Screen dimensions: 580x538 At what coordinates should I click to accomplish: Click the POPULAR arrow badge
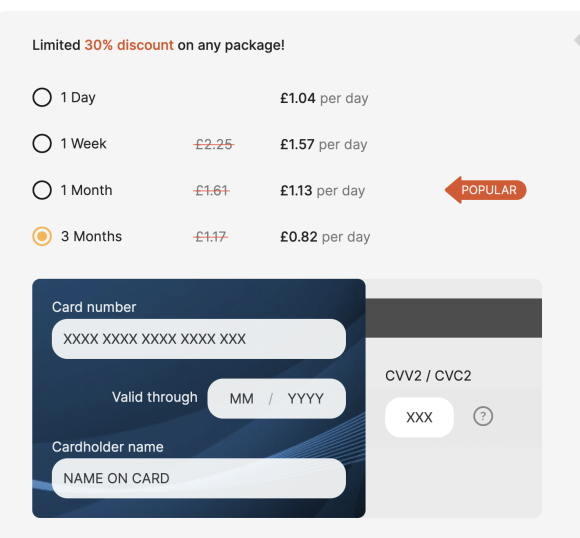coord(485,190)
